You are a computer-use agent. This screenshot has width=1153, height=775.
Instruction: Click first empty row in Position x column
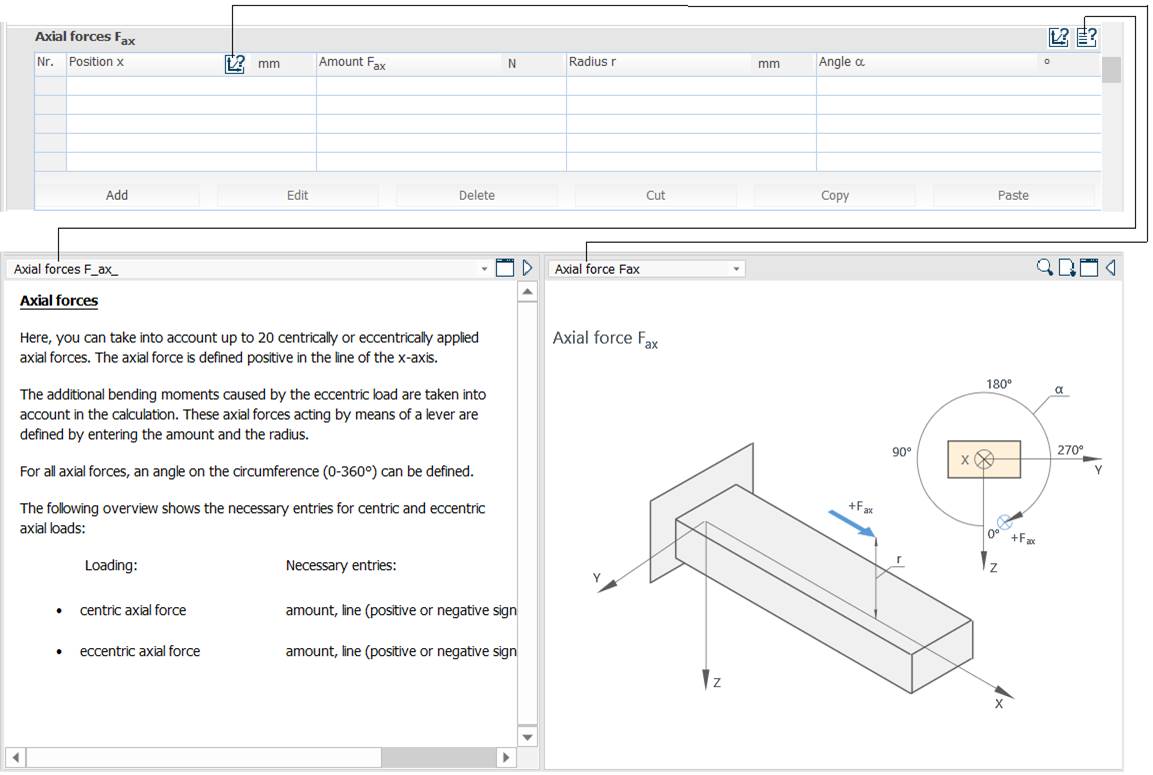(x=191, y=85)
